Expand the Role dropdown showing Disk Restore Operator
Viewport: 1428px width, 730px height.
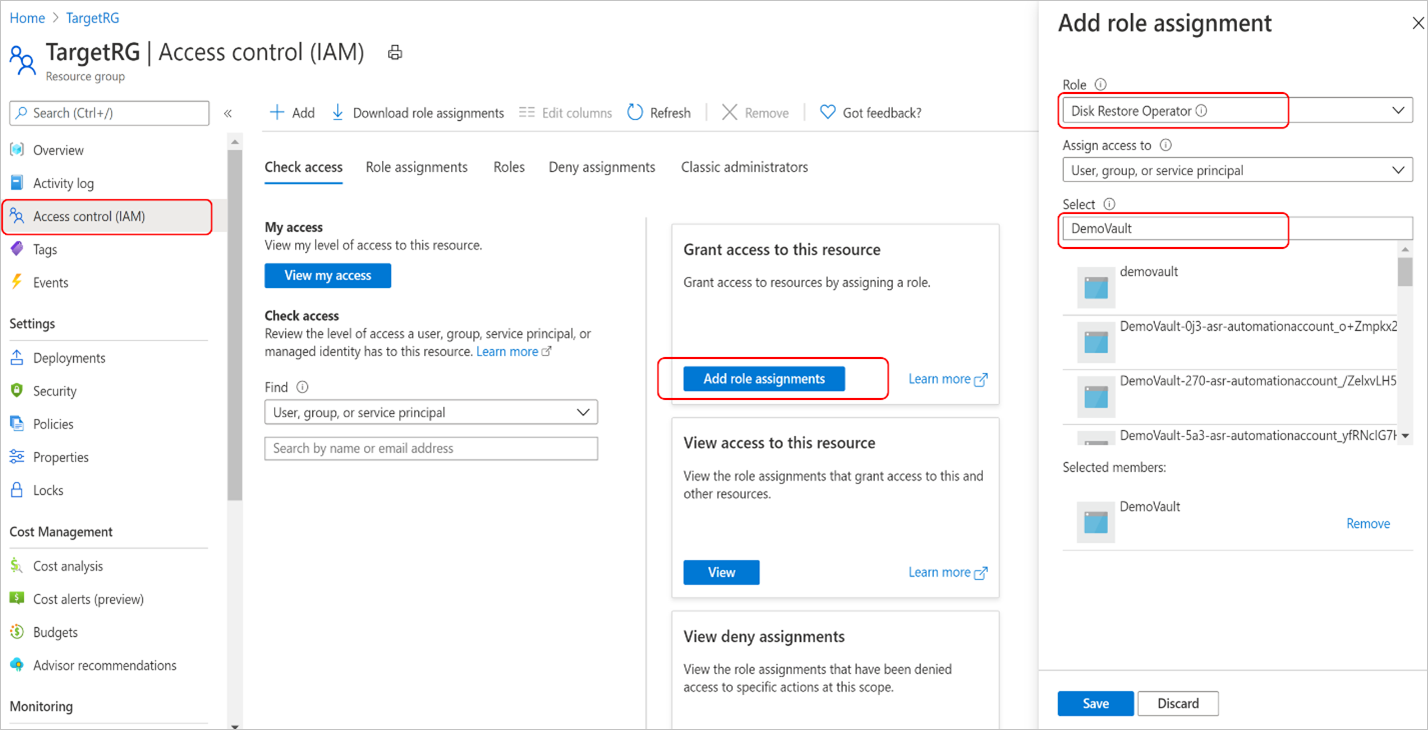pos(1398,110)
